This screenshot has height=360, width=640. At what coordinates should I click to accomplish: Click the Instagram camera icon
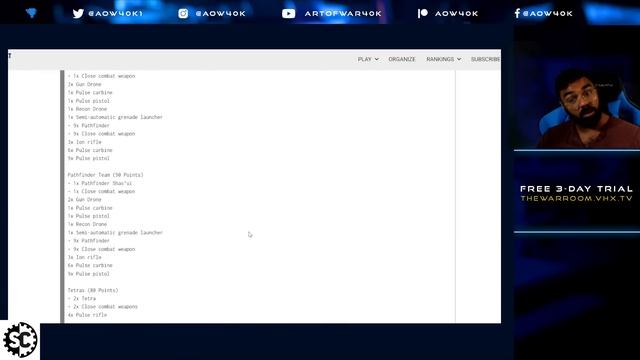183,13
